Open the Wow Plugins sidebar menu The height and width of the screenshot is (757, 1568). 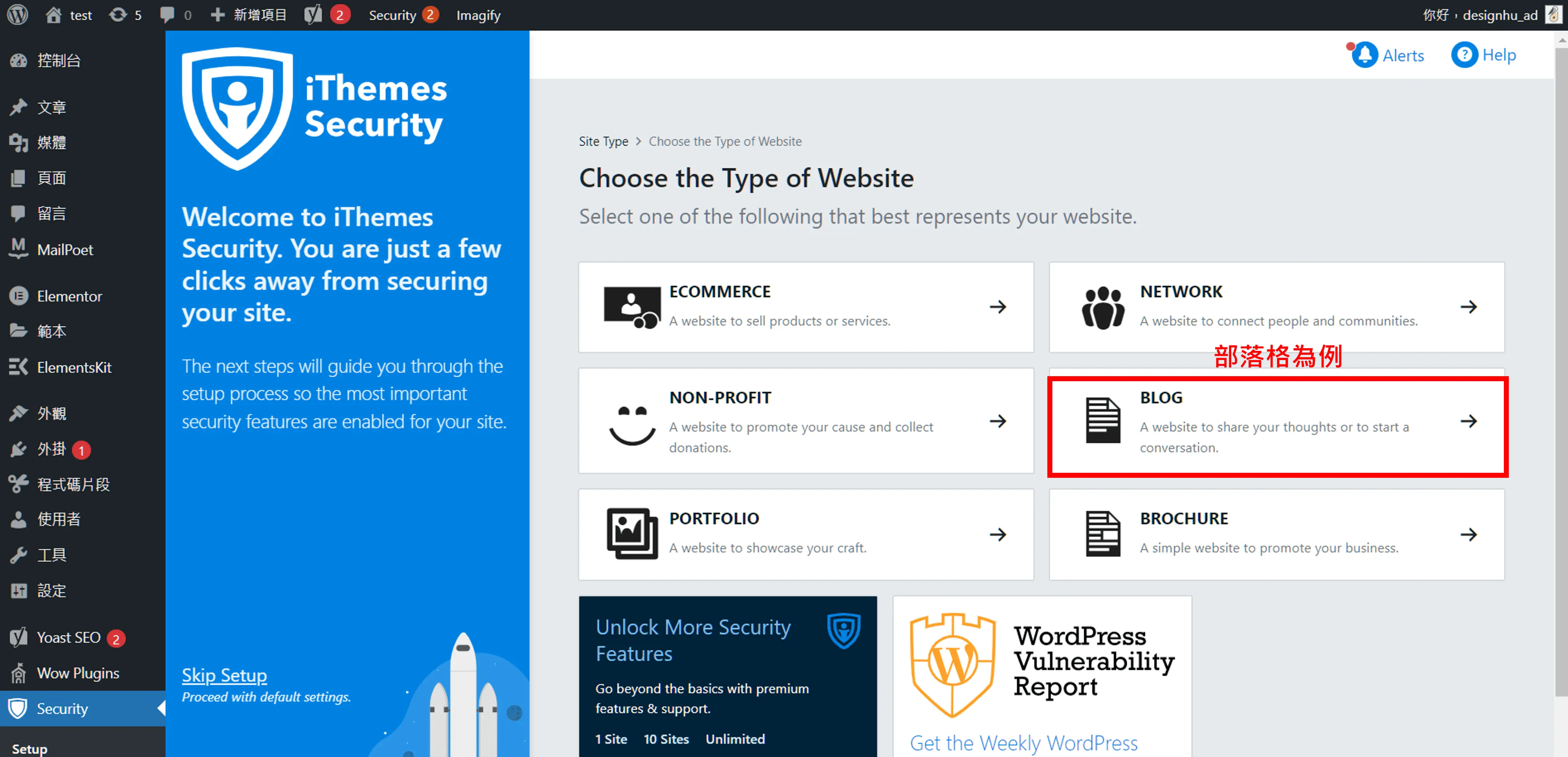83,673
